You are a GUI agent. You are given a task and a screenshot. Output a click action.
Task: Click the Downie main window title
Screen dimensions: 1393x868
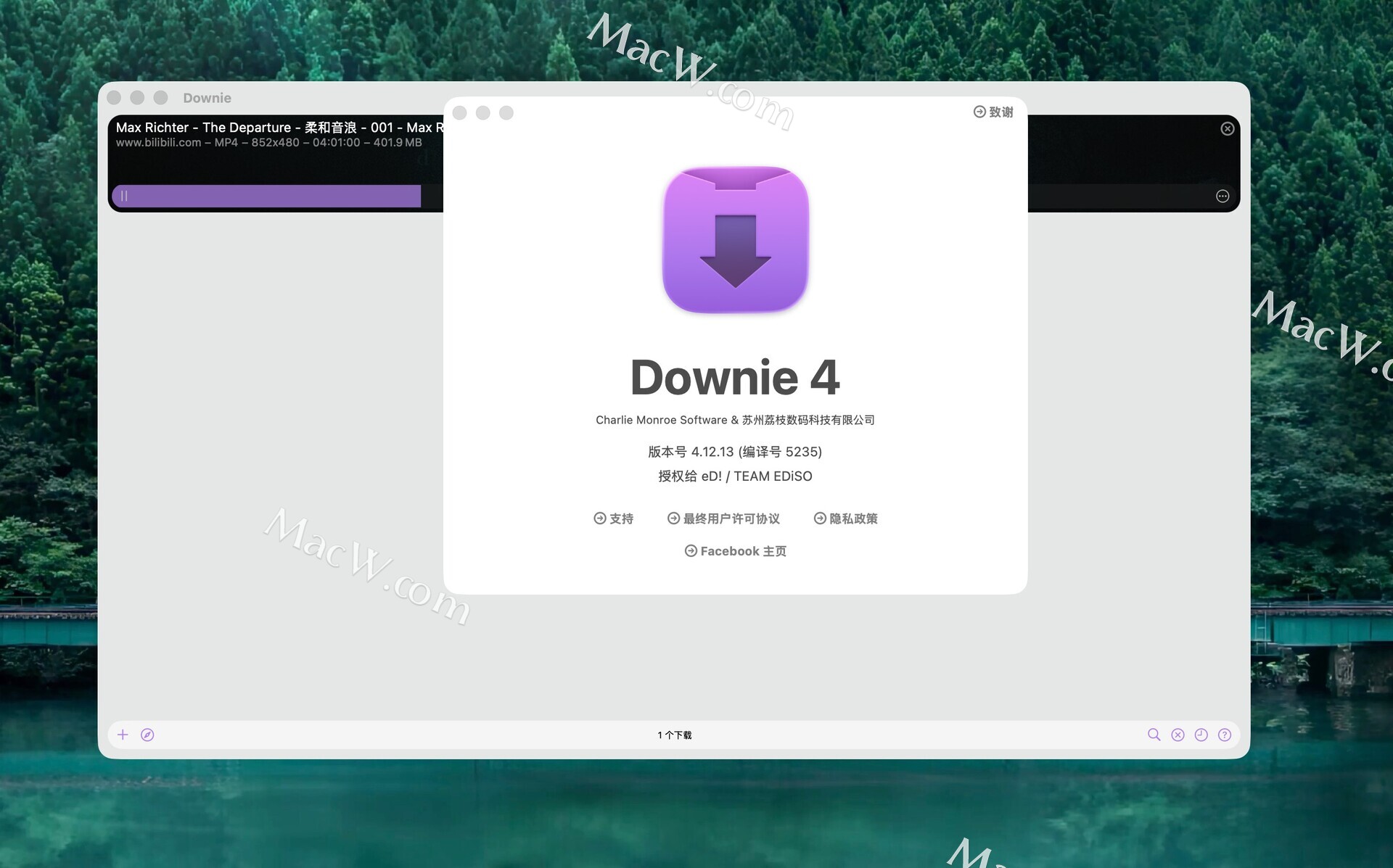[x=207, y=98]
